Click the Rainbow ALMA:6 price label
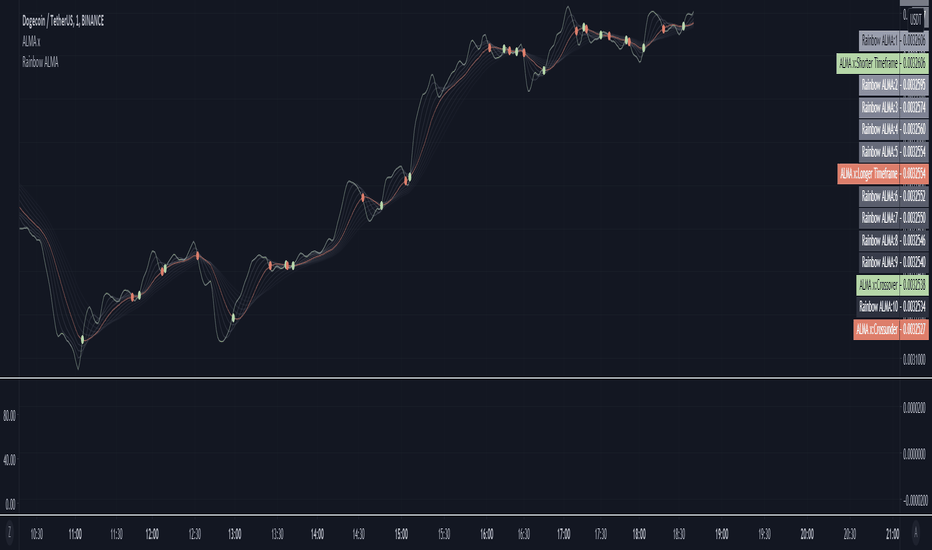 (x=893, y=196)
